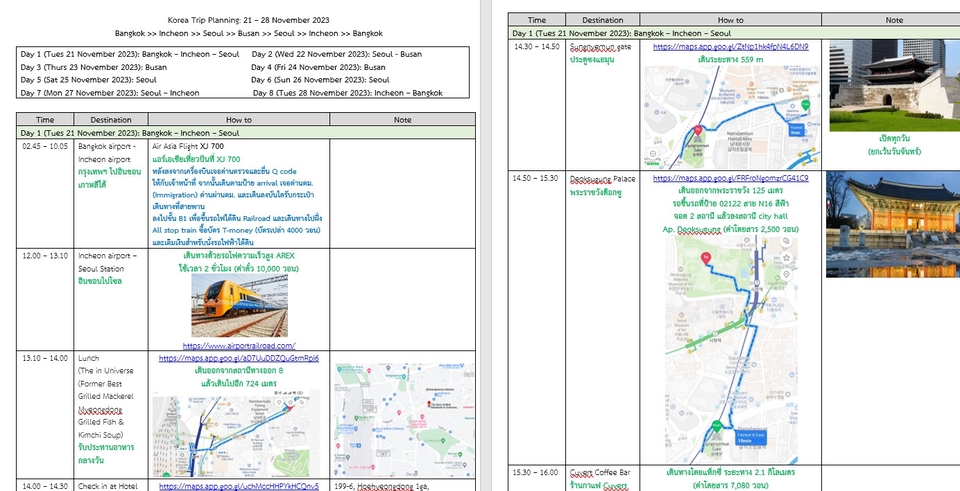
Task: Click 'Cuvert Coffee Bar' destination text
Action: tap(599, 472)
